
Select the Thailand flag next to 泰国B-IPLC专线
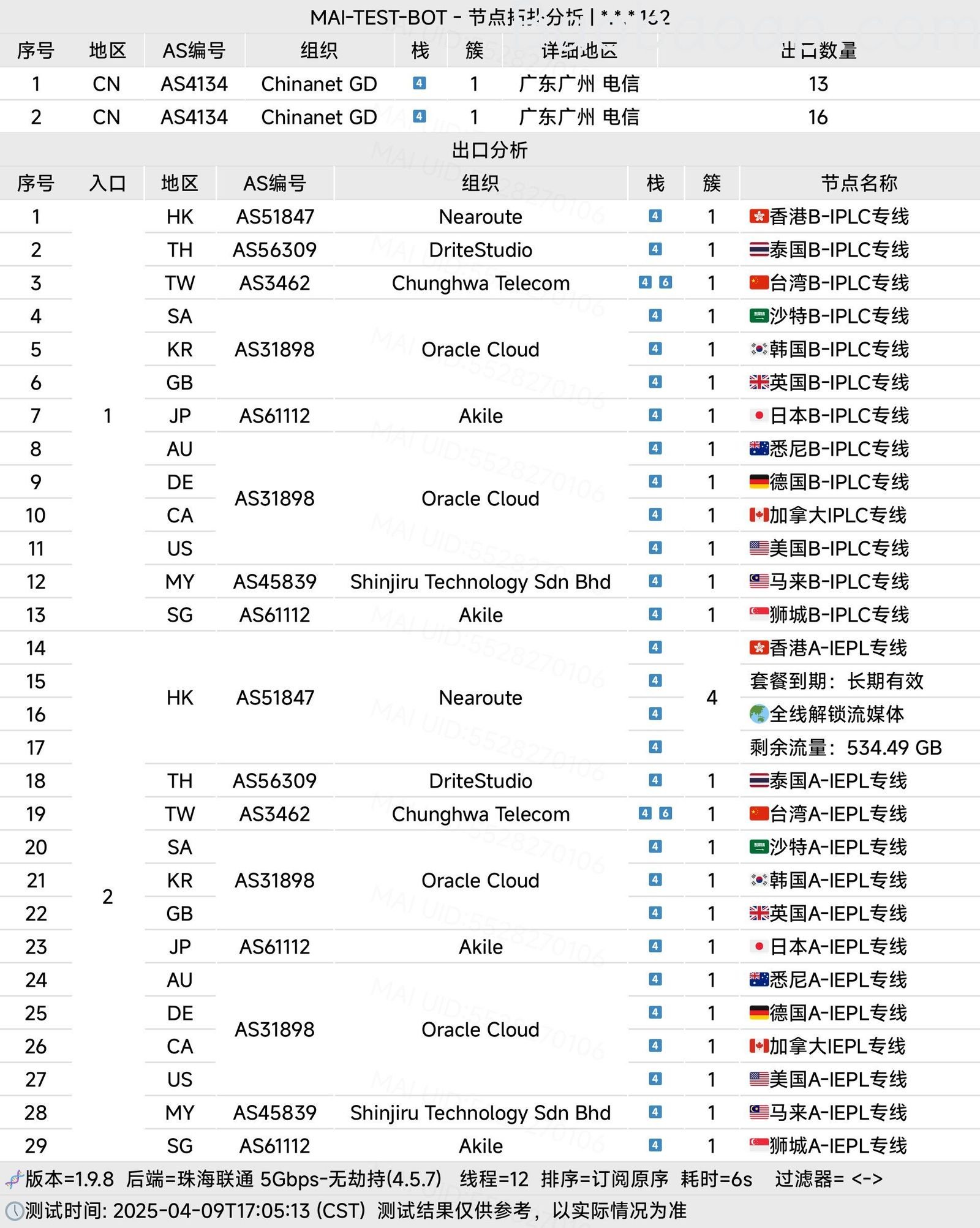pos(759,249)
